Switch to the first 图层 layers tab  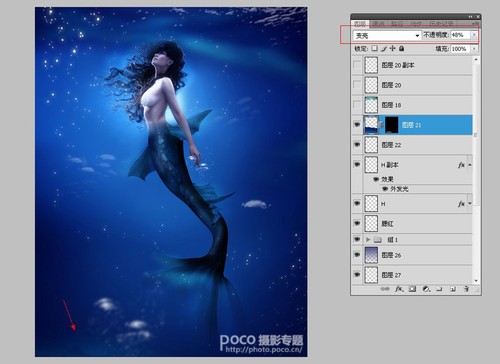pos(360,24)
